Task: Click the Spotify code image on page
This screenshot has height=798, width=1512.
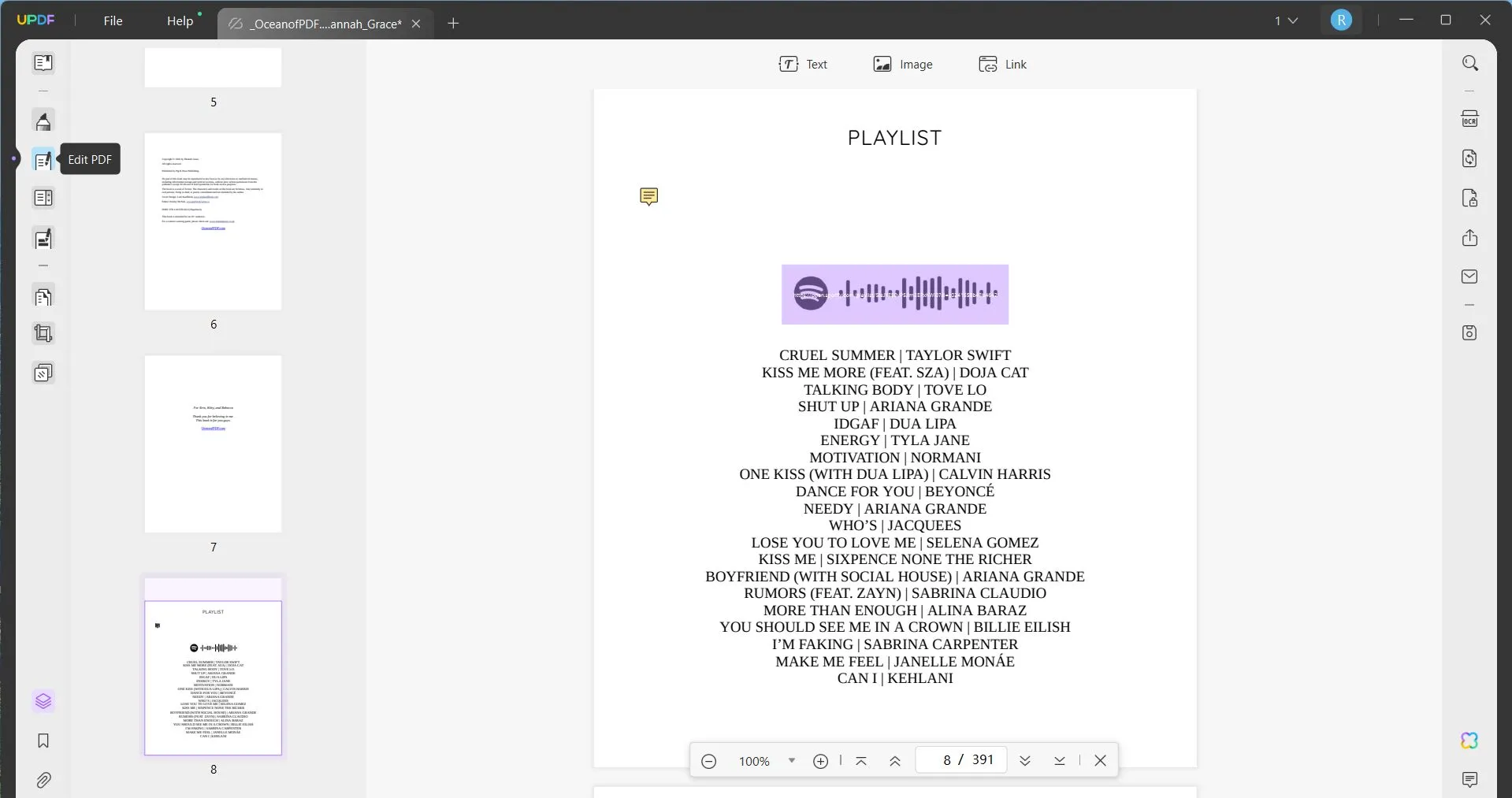Action: coord(895,295)
